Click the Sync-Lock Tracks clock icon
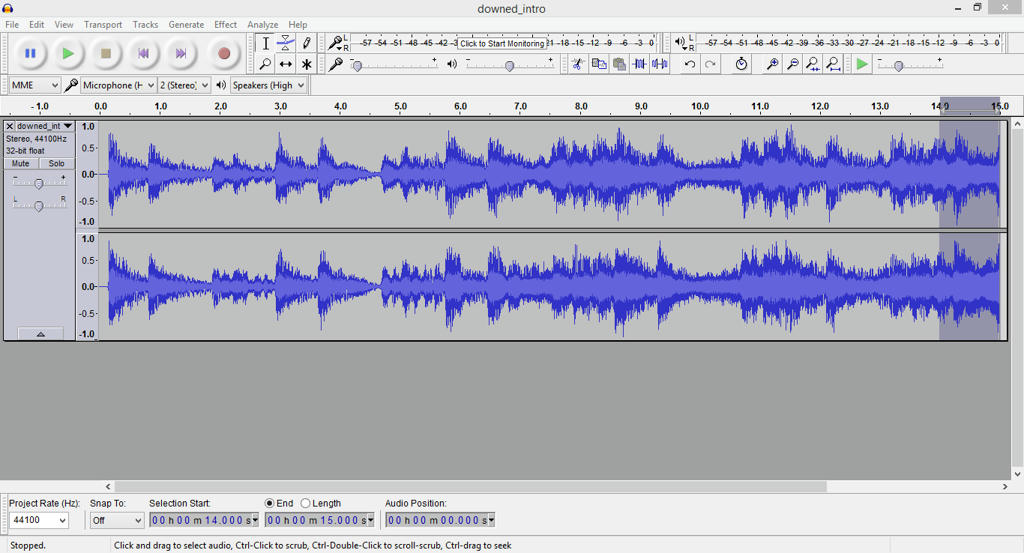 tap(741, 64)
